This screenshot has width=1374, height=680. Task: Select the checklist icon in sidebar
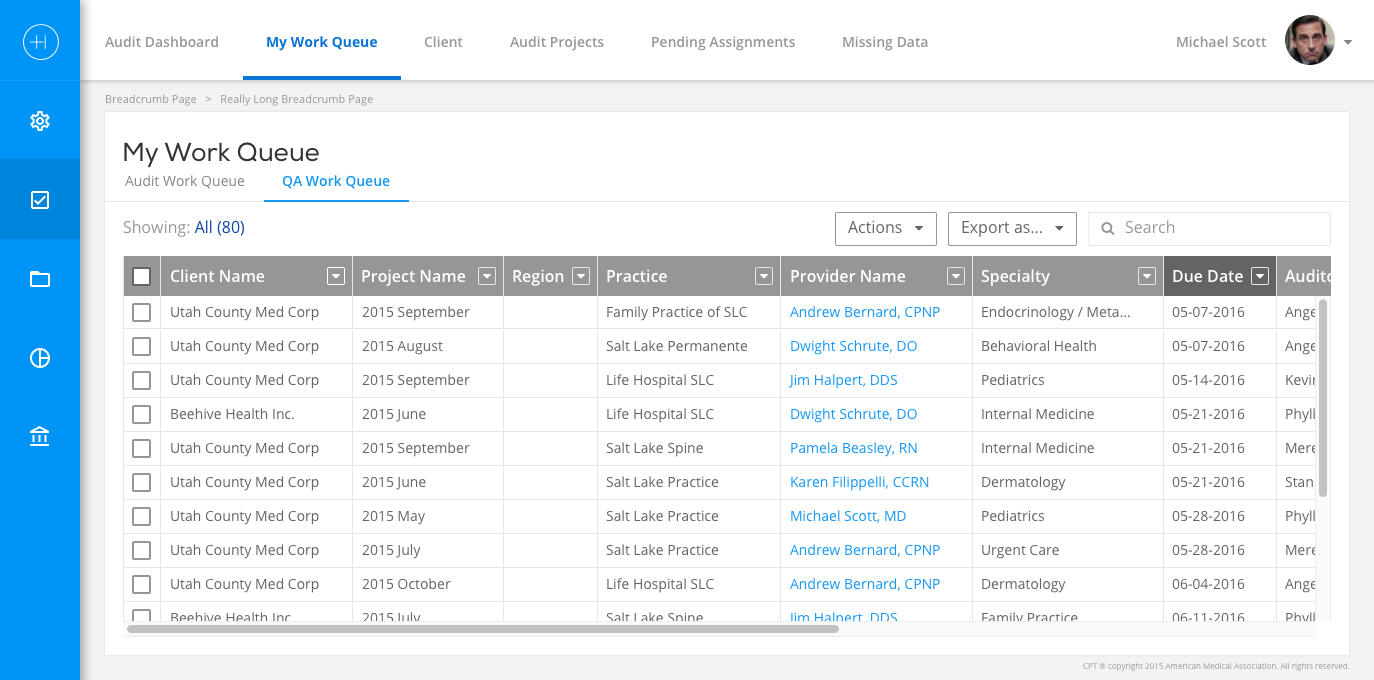(40, 200)
